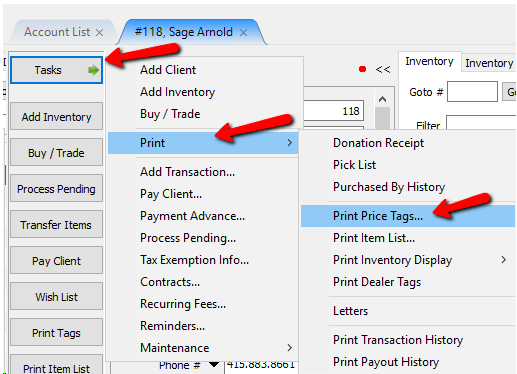Click the Print Tags sidebar button
The image size is (517, 374).
point(56,332)
